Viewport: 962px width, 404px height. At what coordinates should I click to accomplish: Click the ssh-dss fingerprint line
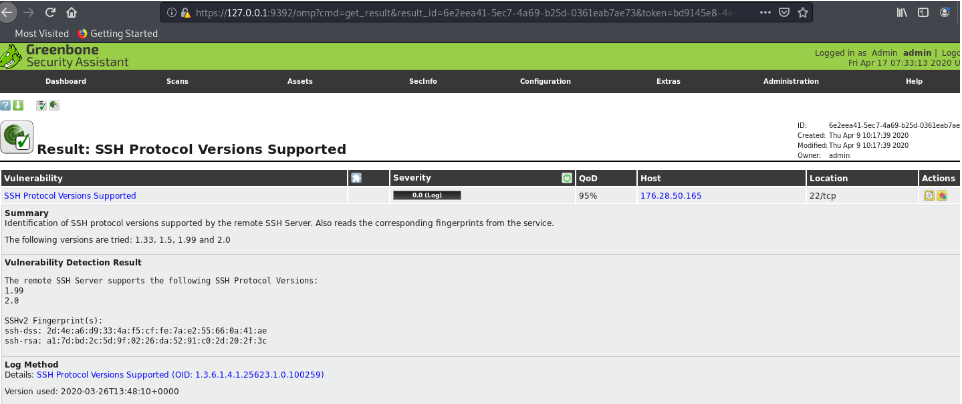pyautogui.click(x=136, y=331)
